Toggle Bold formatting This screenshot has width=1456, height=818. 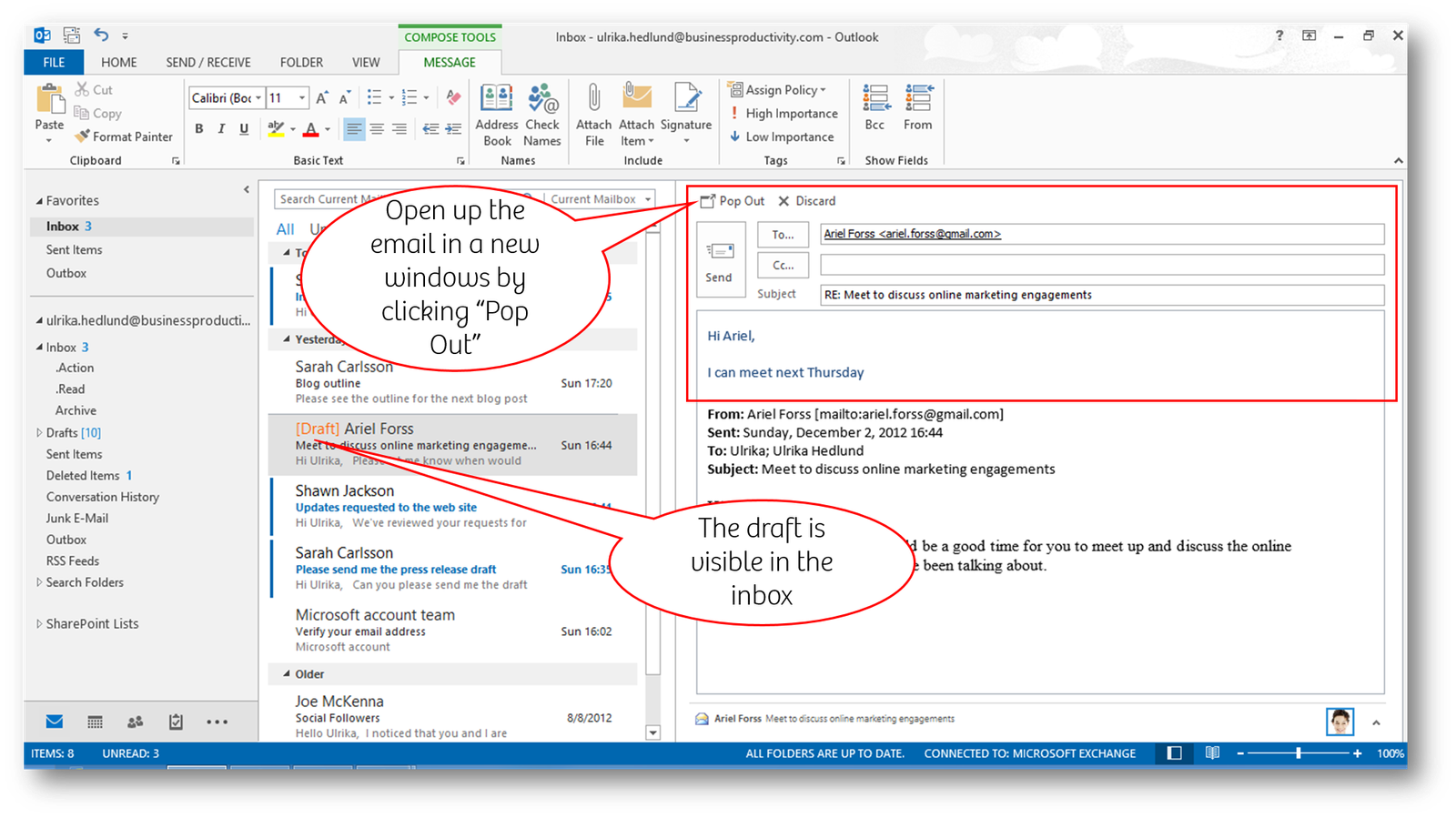tap(199, 129)
